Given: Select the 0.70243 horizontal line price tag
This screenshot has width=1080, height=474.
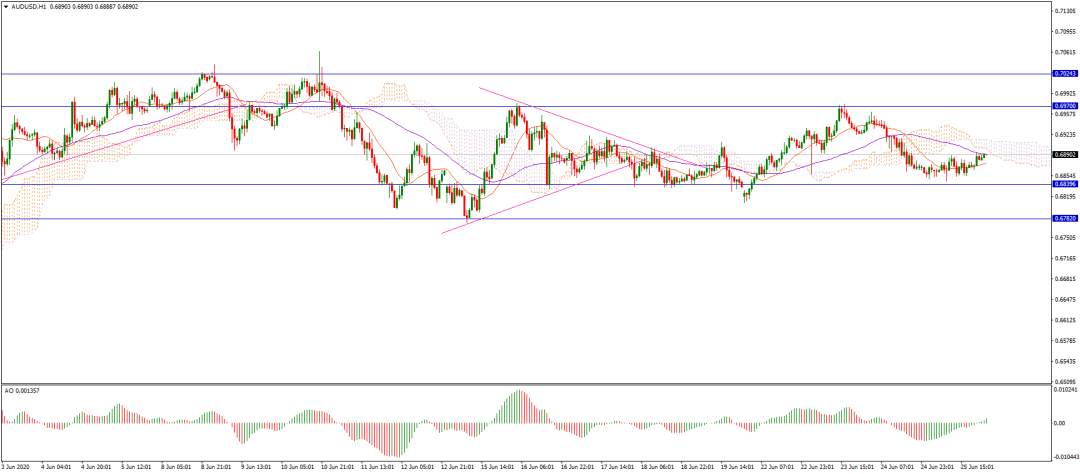Looking at the screenshot, I should tap(1063, 73).
